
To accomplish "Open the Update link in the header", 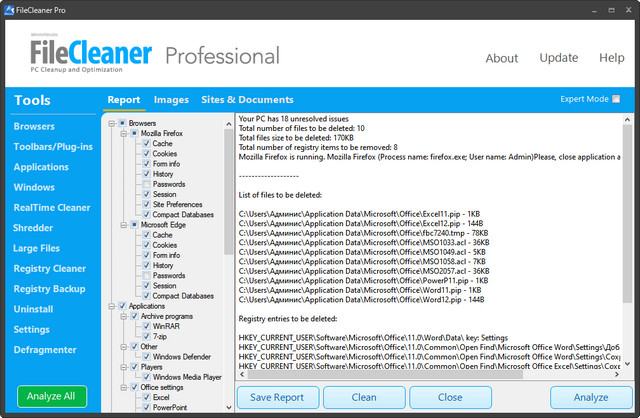I will click(558, 58).
